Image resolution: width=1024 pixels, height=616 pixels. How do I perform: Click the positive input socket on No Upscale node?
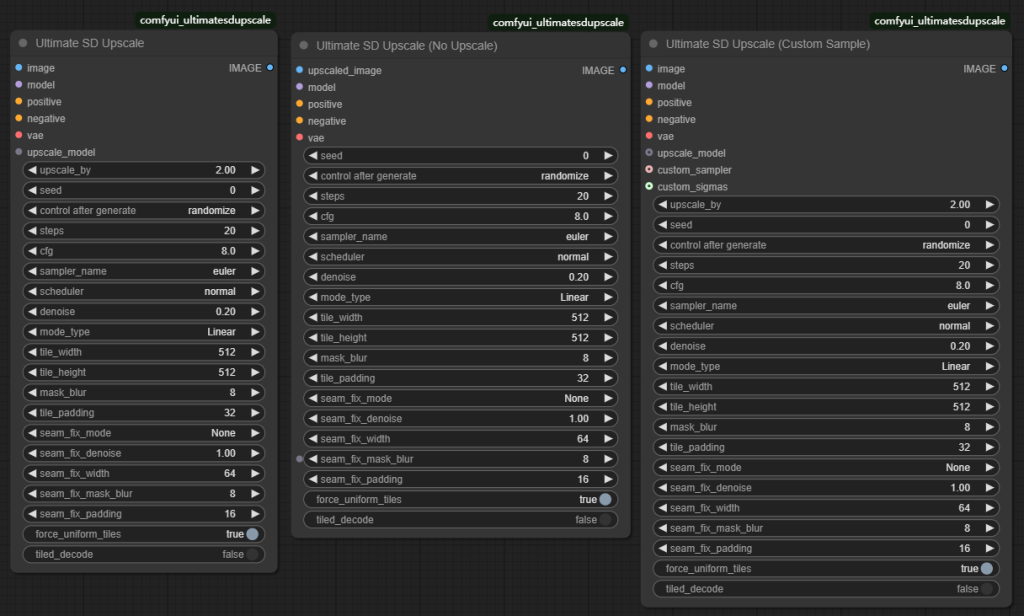coord(299,104)
